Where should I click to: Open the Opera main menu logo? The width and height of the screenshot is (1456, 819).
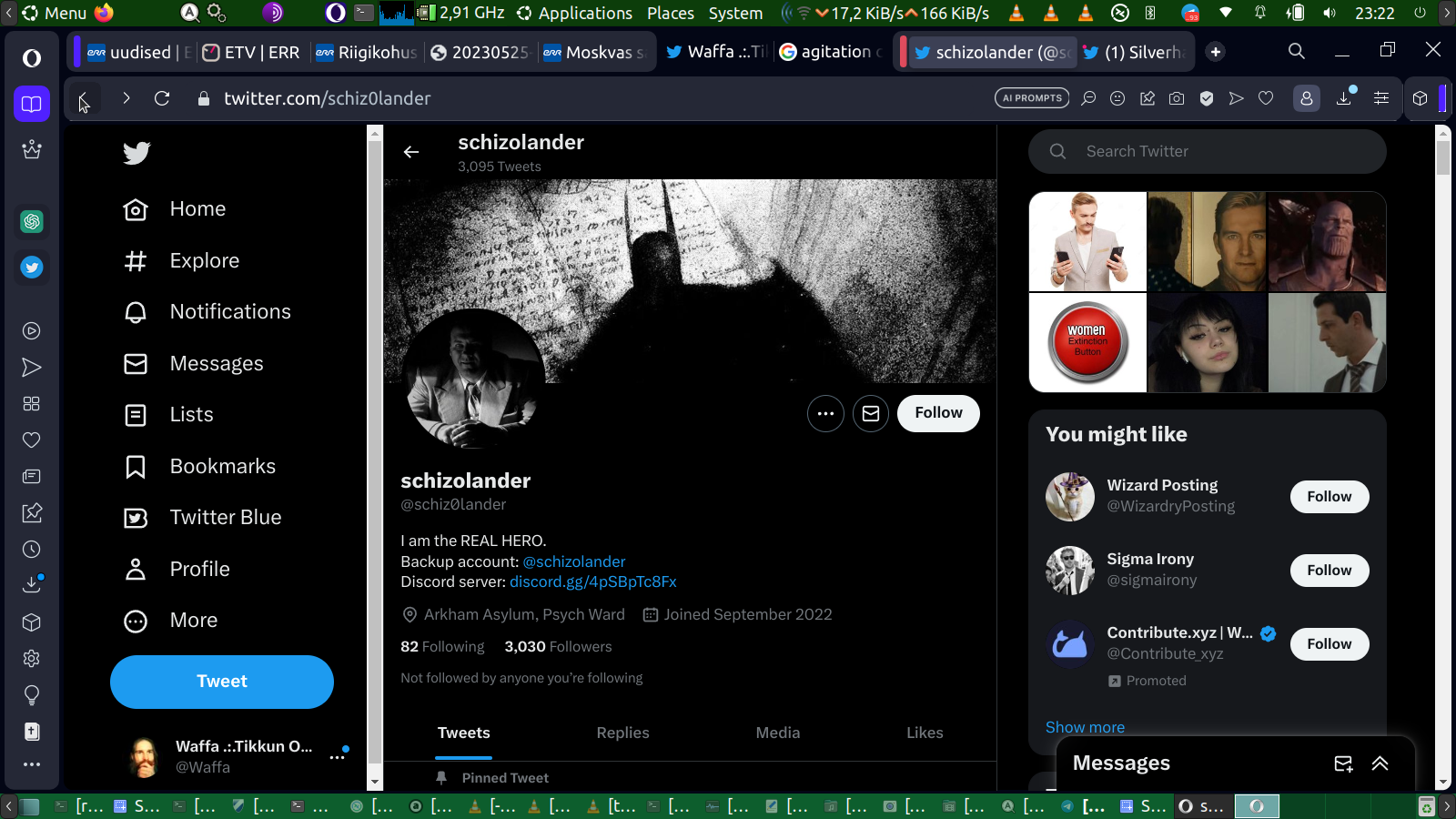(x=32, y=58)
